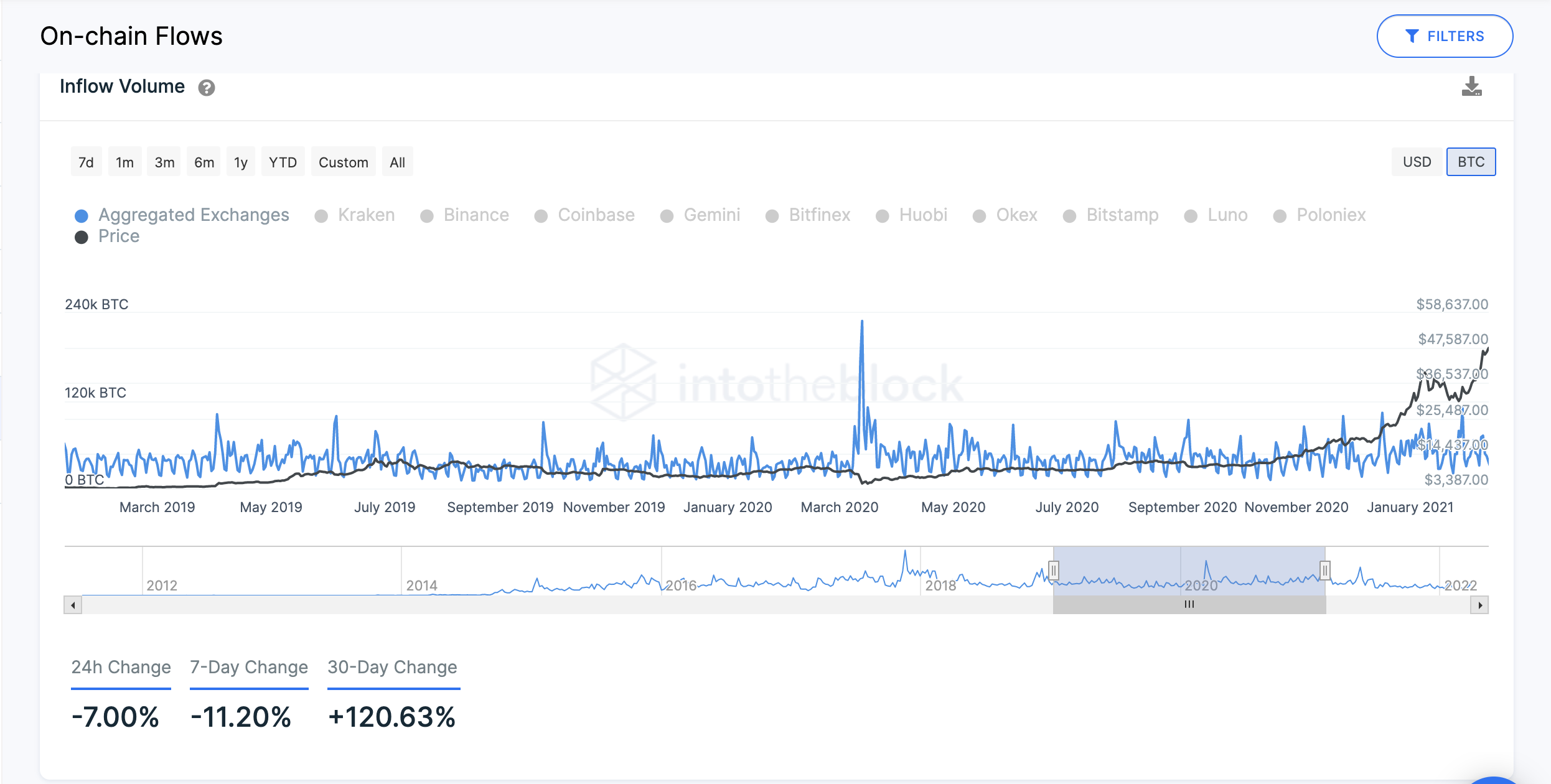Click the -7.00% value
Image resolution: width=1551 pixels, height=784 pixels.
115,717
